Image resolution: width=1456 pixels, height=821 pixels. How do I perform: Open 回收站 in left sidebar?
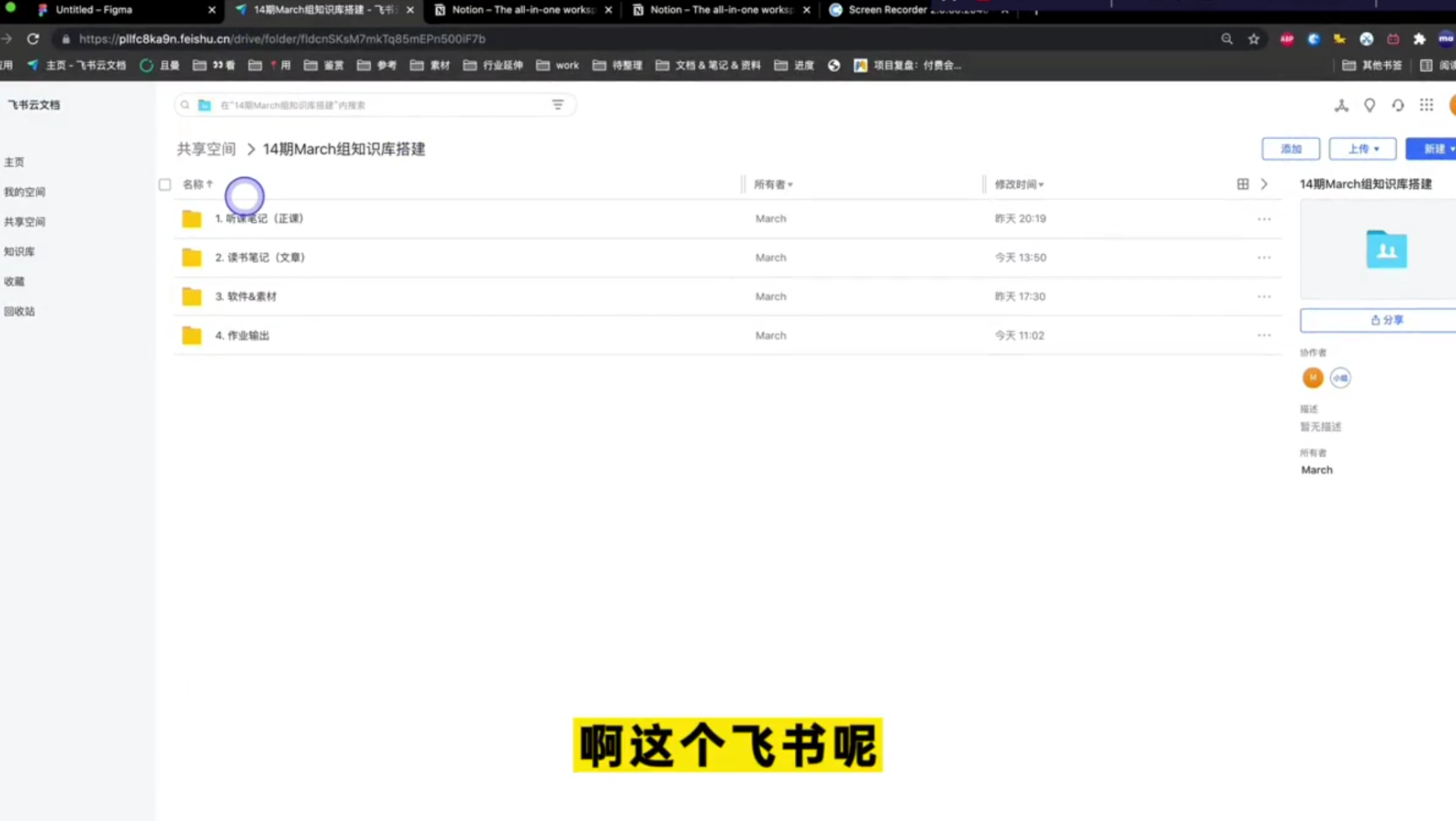[x=19, y=311]
